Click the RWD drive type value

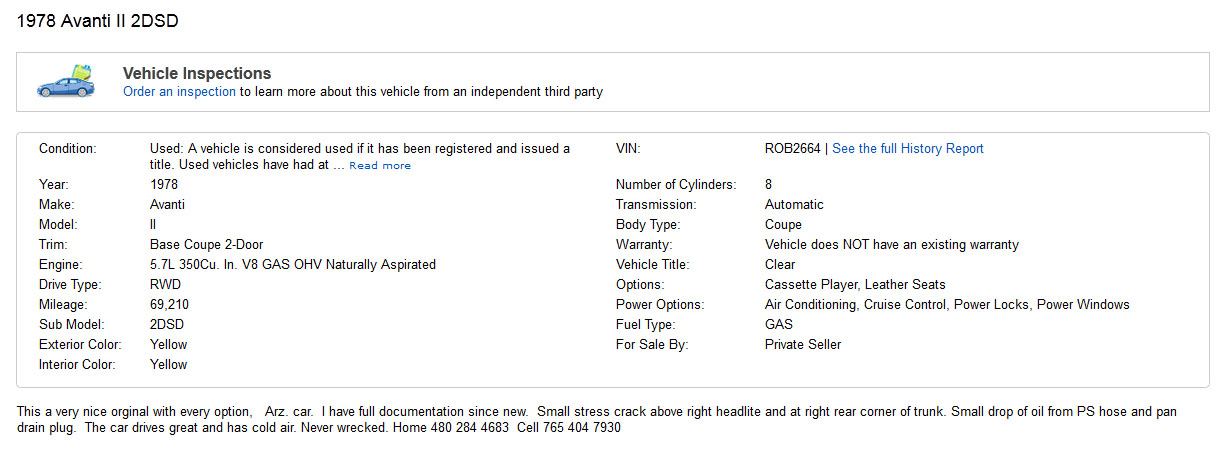(x=165, y=285)
